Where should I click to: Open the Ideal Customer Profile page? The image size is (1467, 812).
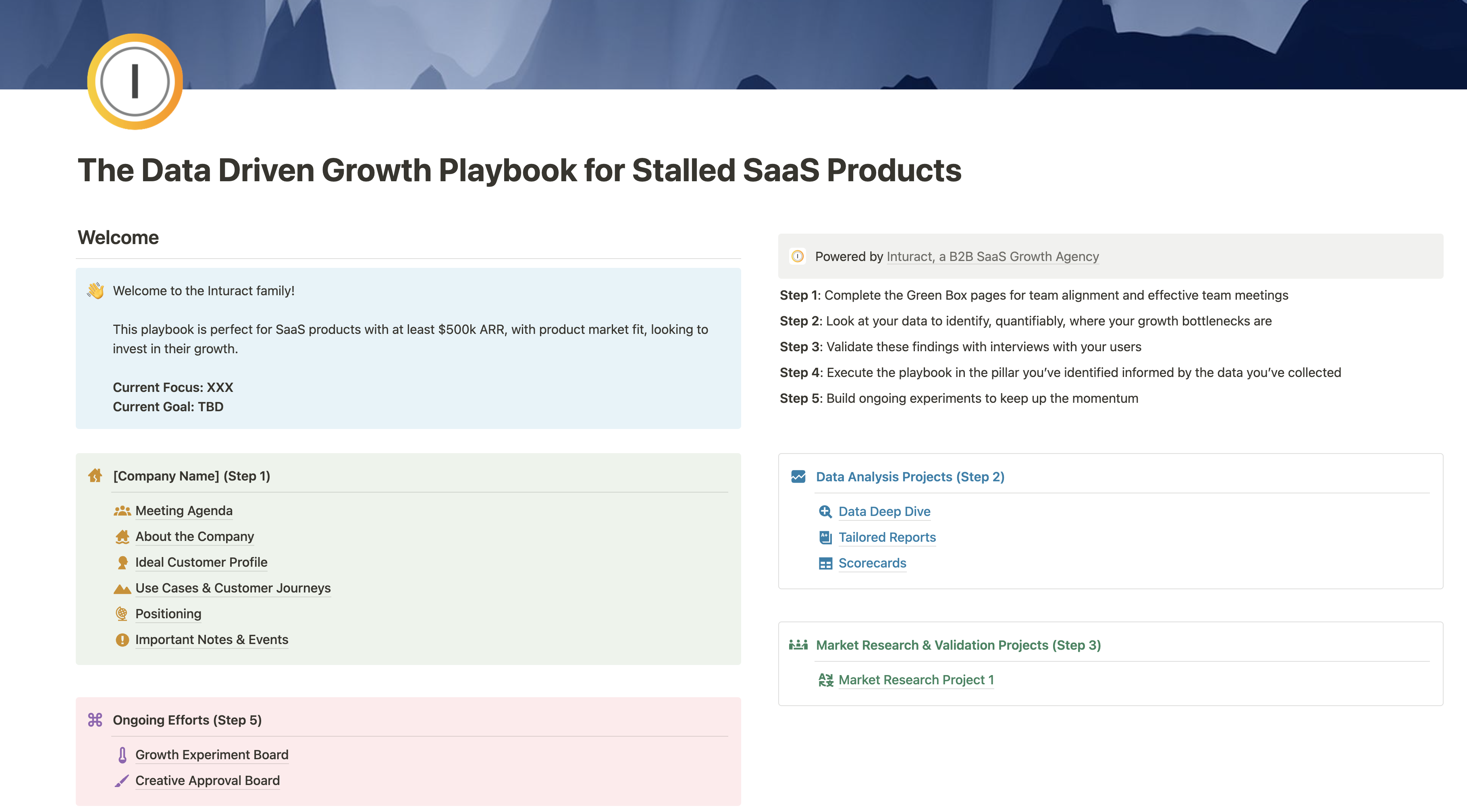[x=201, y=562]
